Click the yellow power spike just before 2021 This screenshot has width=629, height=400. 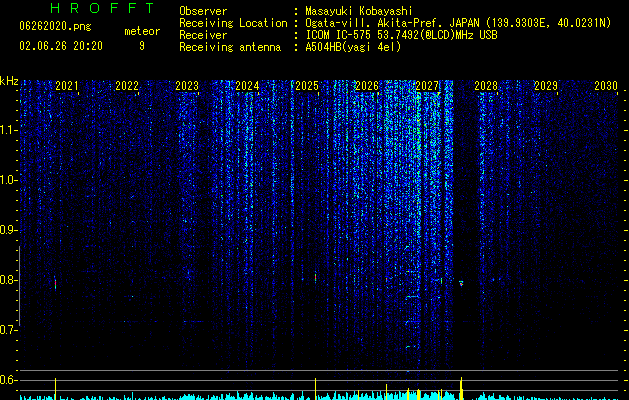tap(55, 388)
